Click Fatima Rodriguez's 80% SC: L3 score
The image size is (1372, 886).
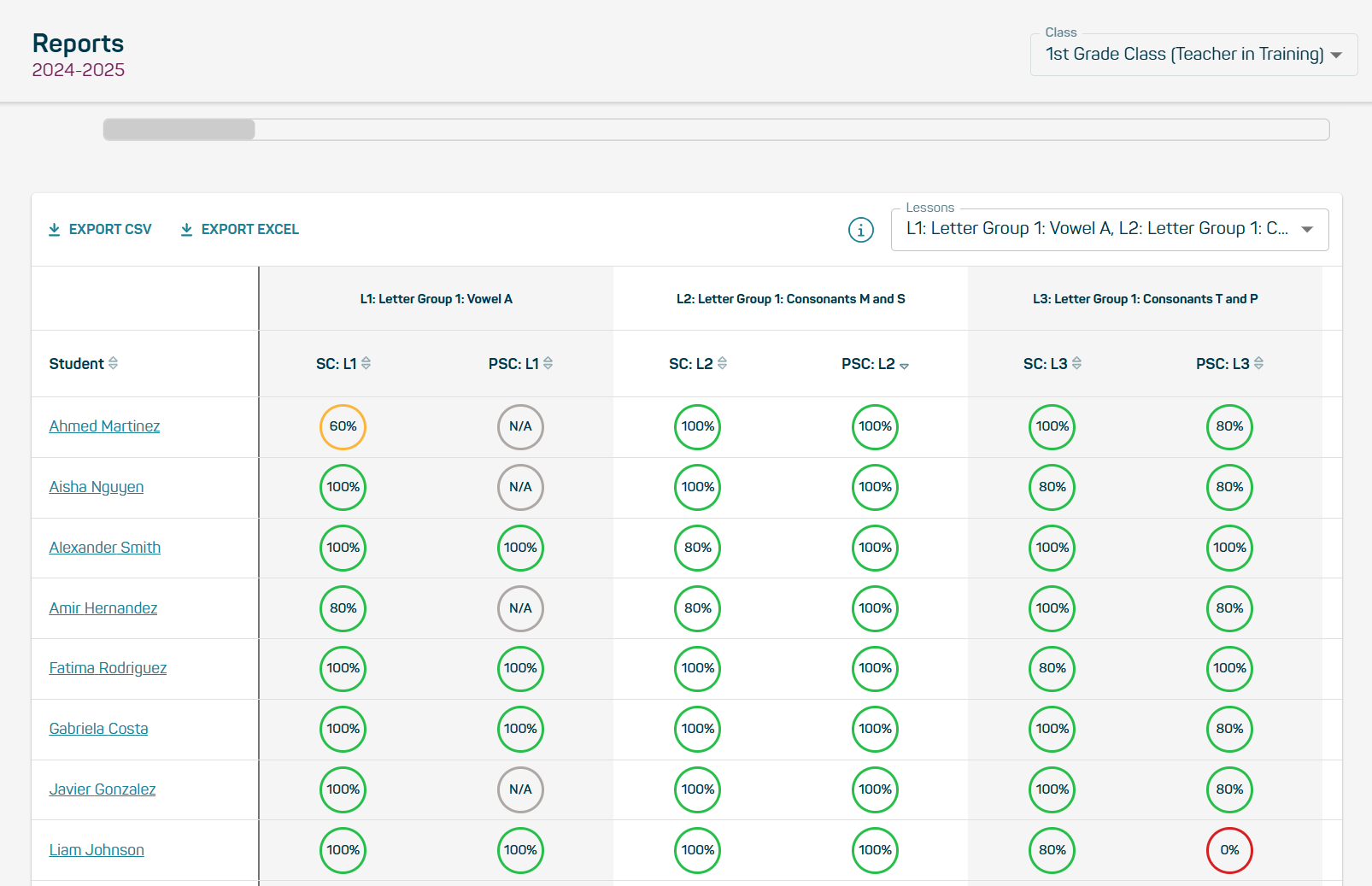pos(1052,668)
